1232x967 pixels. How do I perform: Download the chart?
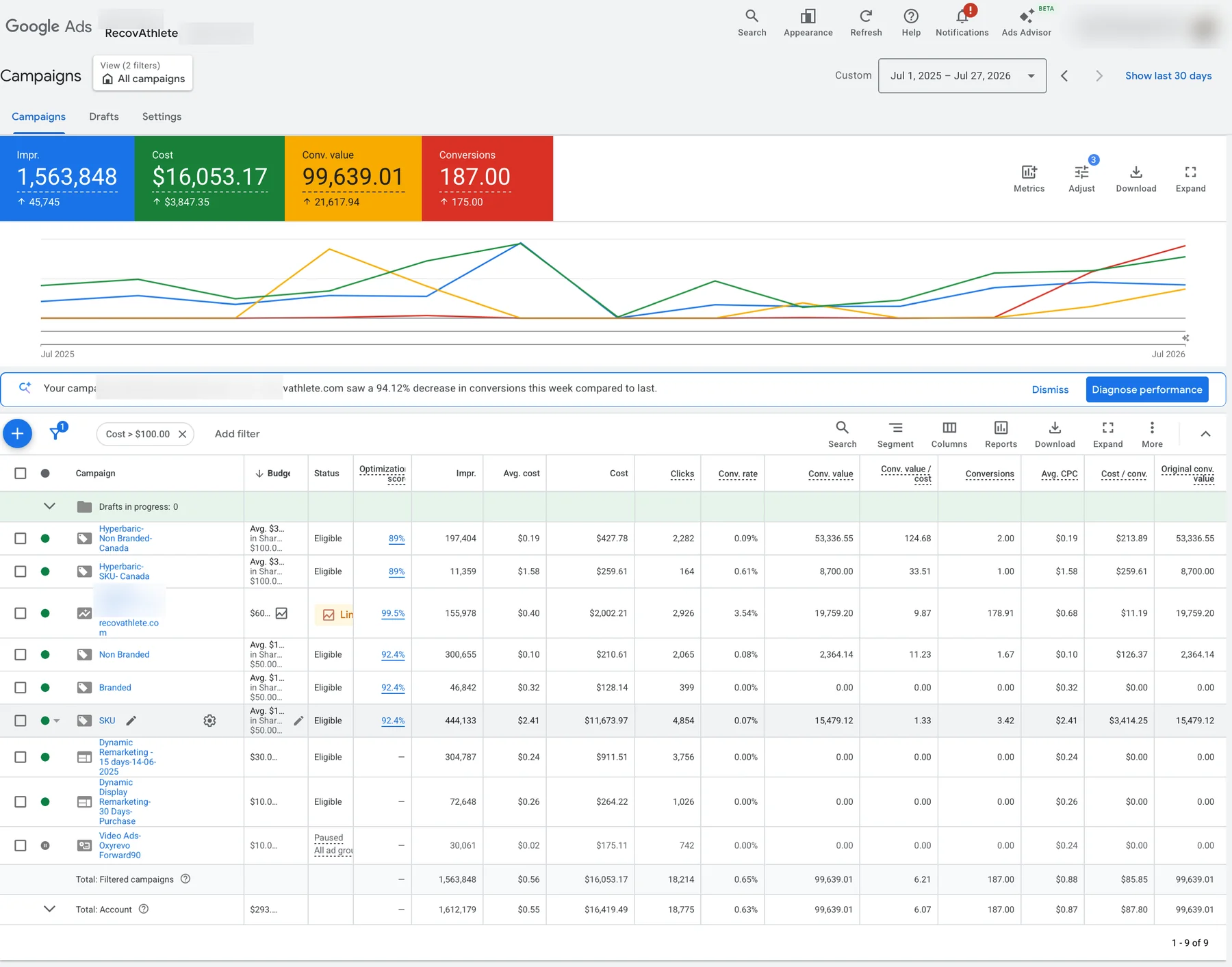pyautogui.click(x=1135, y=179)
